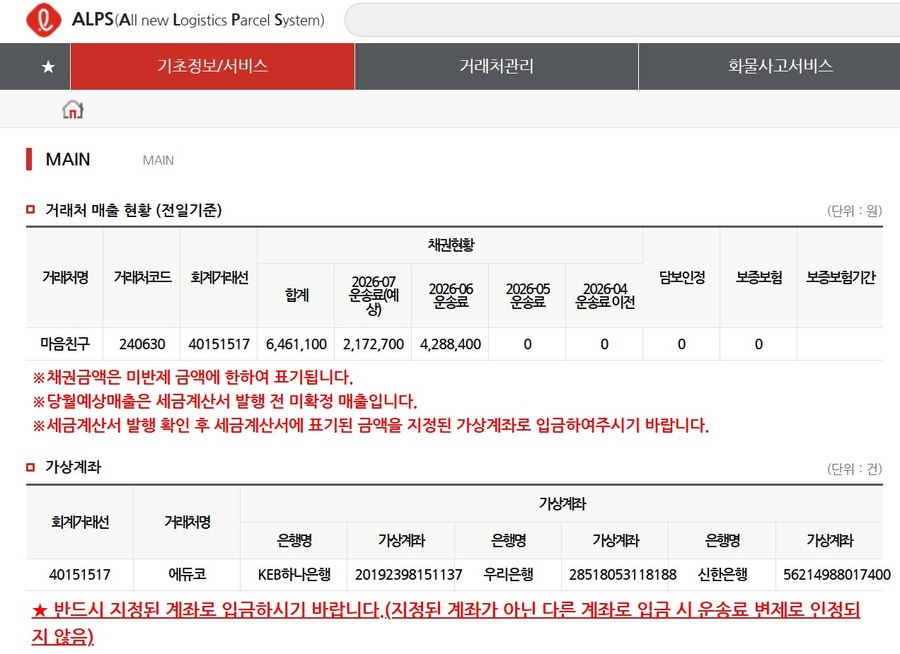Screen dimensions: 900x654
Task: Select account number 56214988017400
Action: point(837,574)
